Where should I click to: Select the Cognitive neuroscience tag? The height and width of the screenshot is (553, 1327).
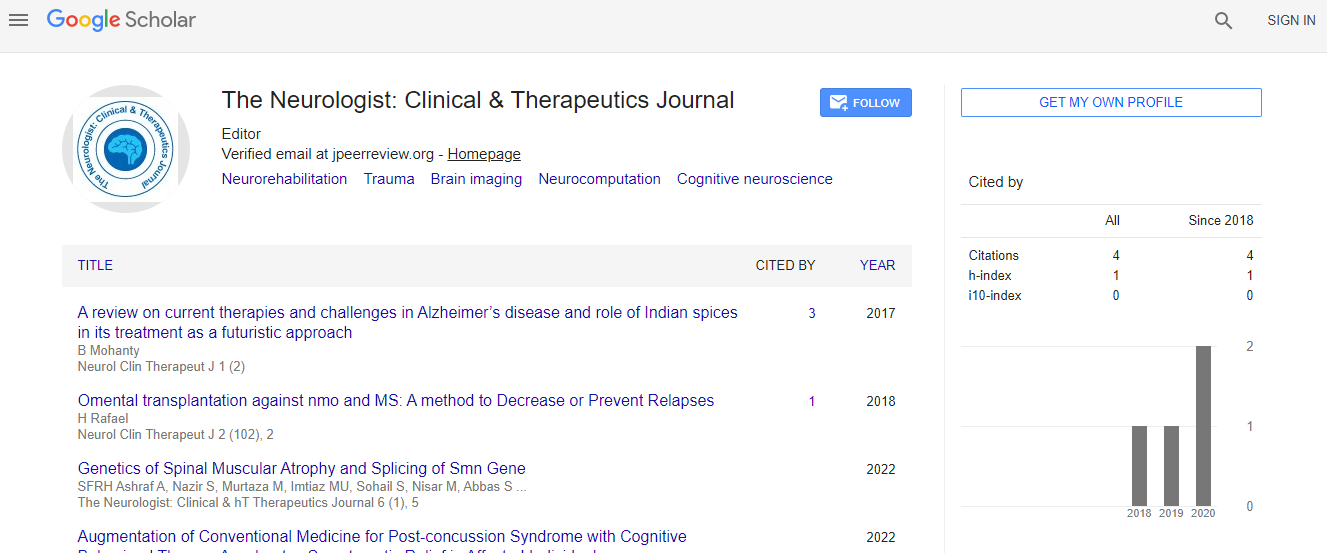point(754,179)
